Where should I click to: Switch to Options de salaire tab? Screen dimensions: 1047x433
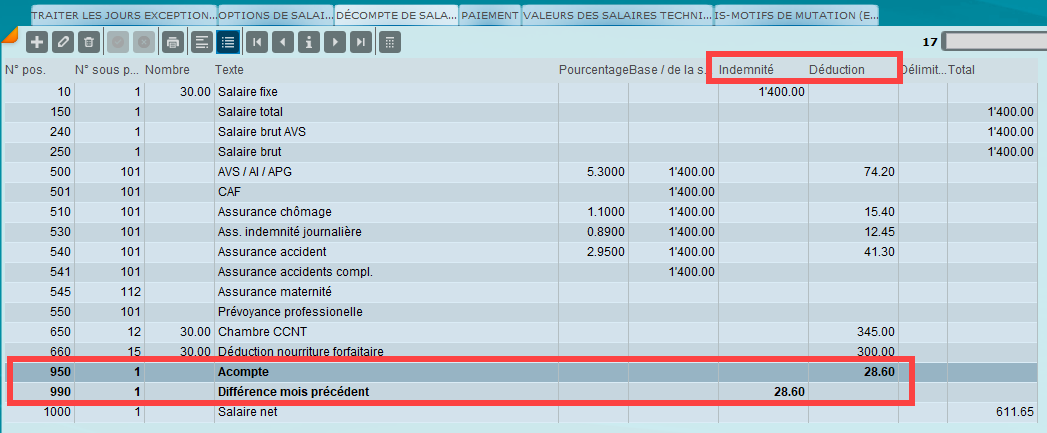273,16
